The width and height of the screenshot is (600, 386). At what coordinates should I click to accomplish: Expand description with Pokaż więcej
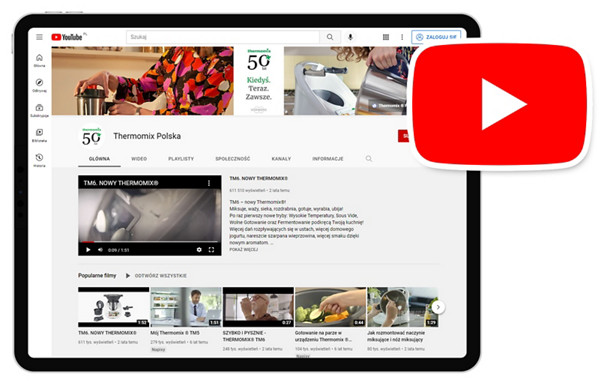[244, 249]
